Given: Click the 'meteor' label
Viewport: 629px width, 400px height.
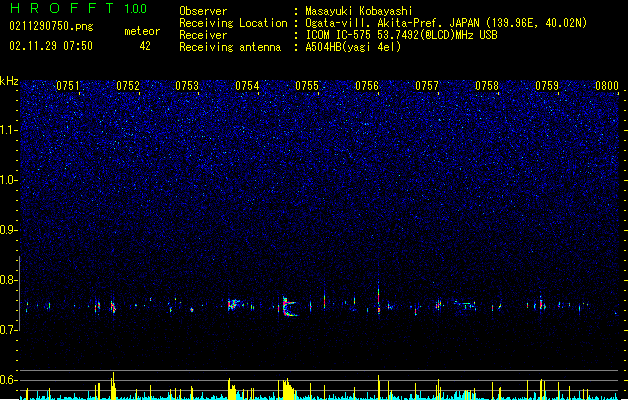Looking at the screenshot, I should (142, 31).
